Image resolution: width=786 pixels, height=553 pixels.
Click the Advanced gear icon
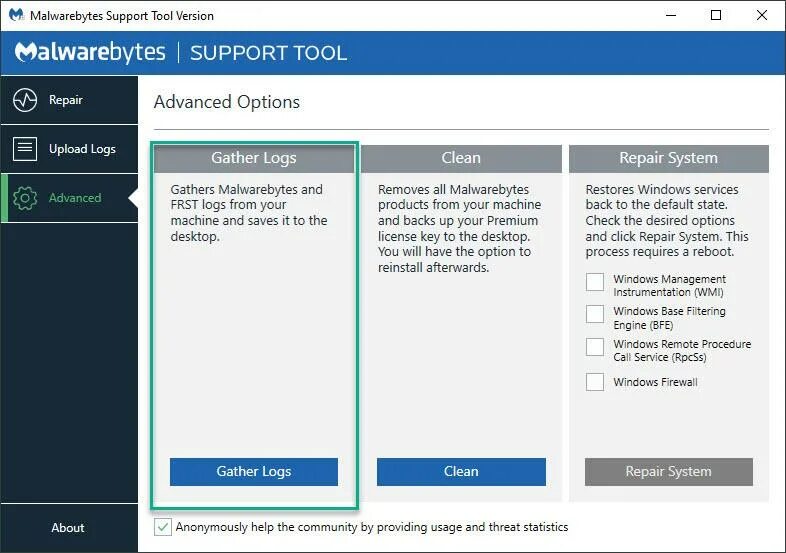[x=25, y=198]
